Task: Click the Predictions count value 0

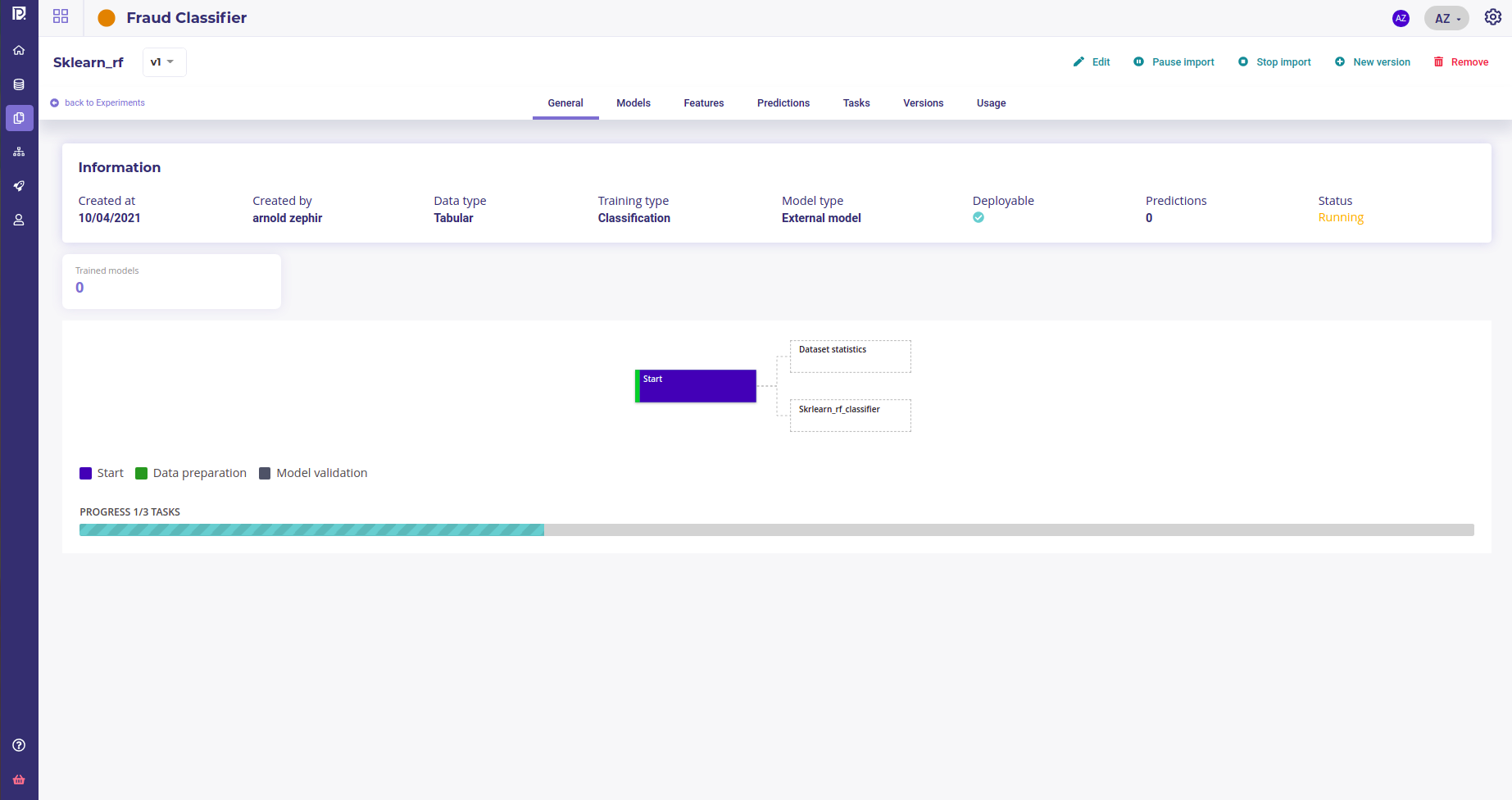Action: click(x=1149, y=218)
